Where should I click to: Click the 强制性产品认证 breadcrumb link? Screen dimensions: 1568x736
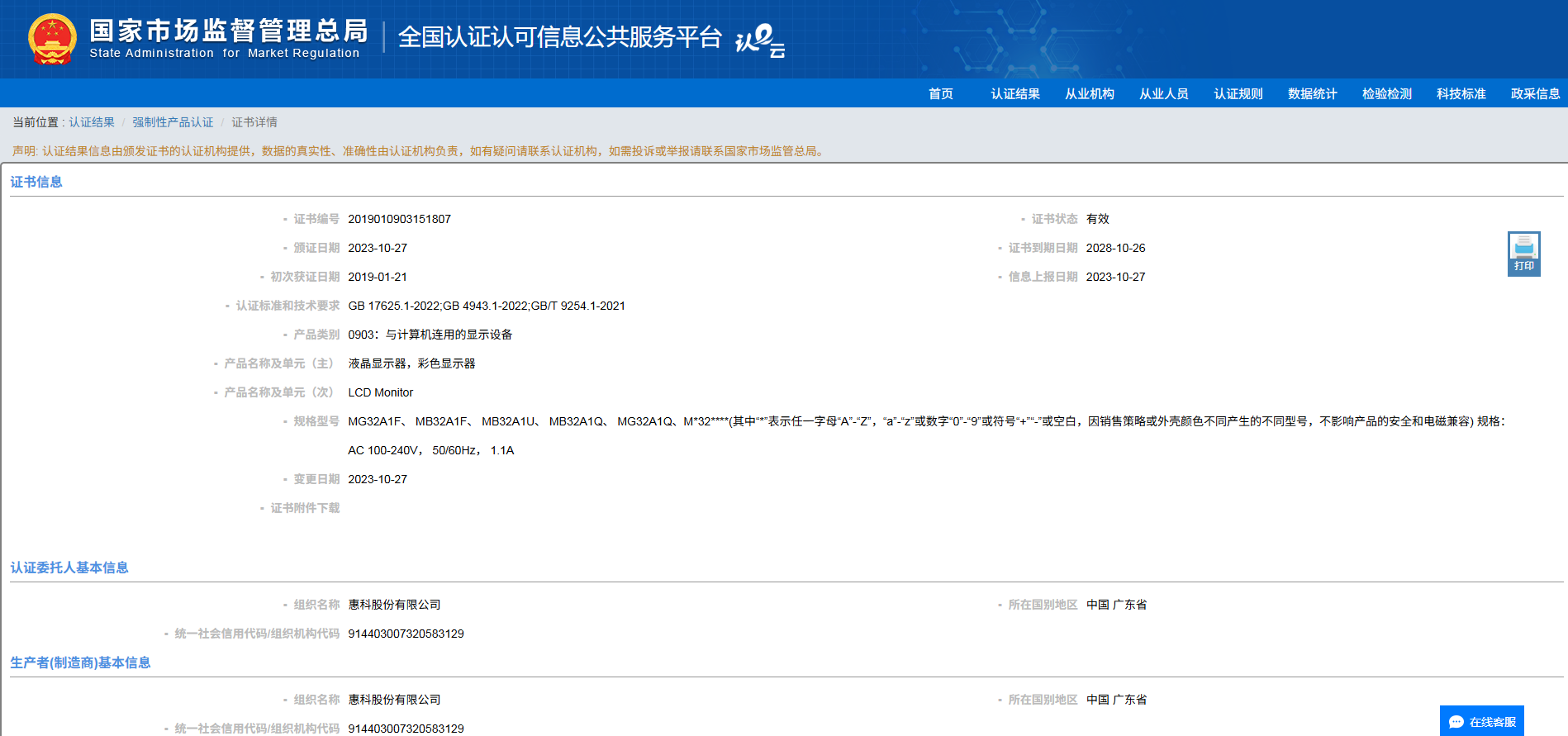[173, 122]
